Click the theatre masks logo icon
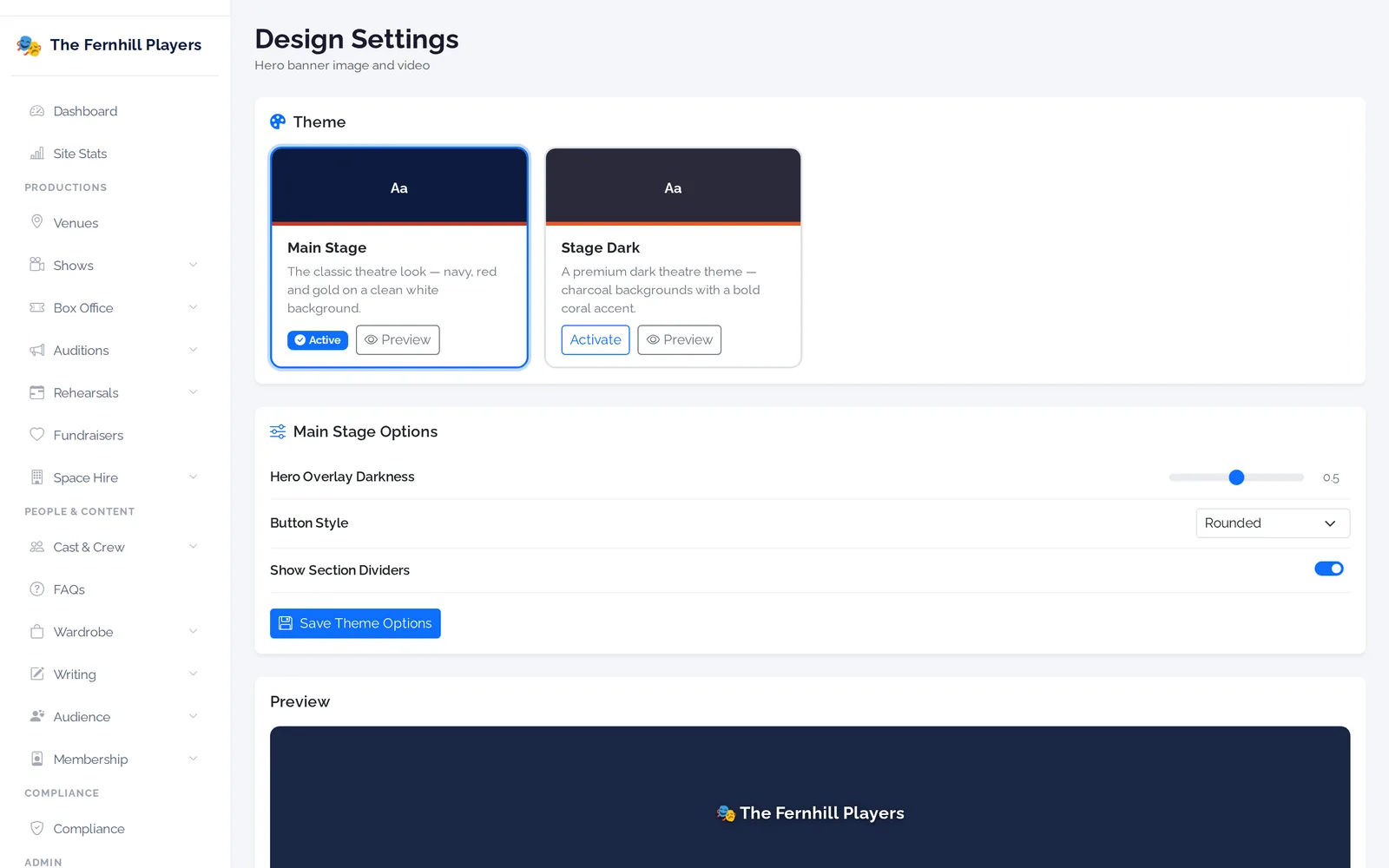This screenshot has height=868, width=1389. [x=29, y=45]
